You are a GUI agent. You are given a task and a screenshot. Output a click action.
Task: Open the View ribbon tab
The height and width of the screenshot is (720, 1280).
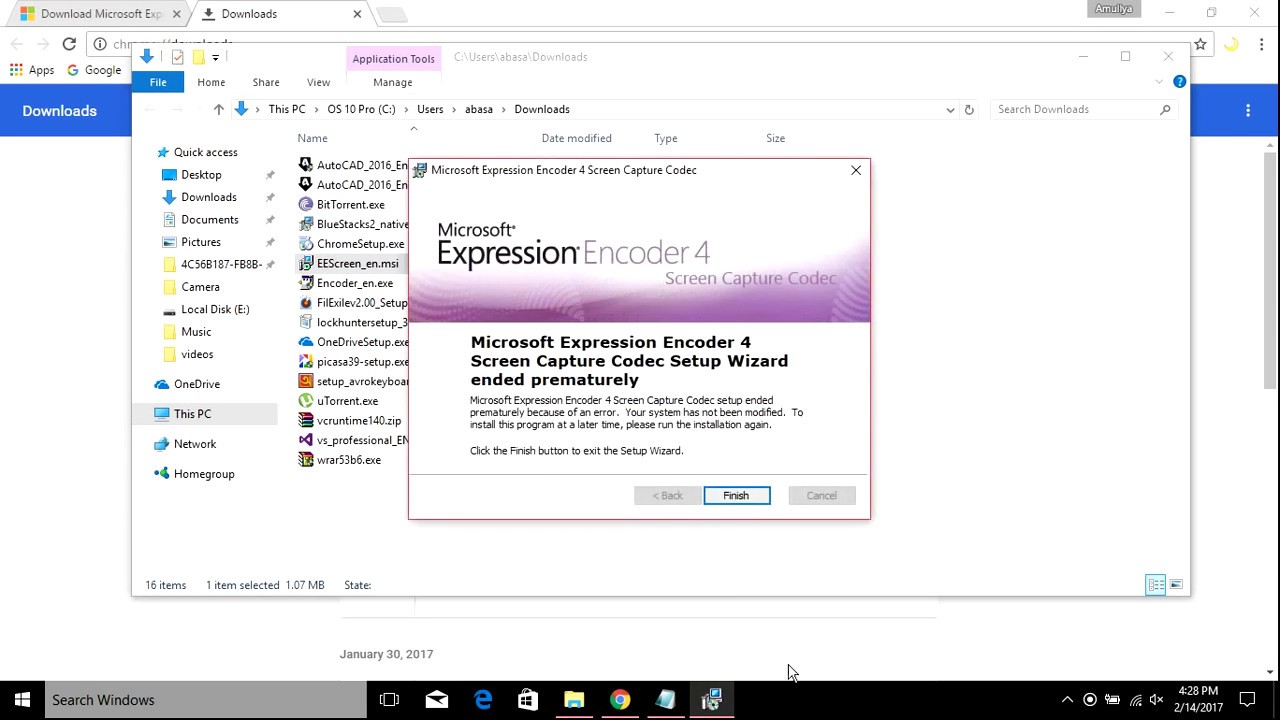[x=318, y=82]
